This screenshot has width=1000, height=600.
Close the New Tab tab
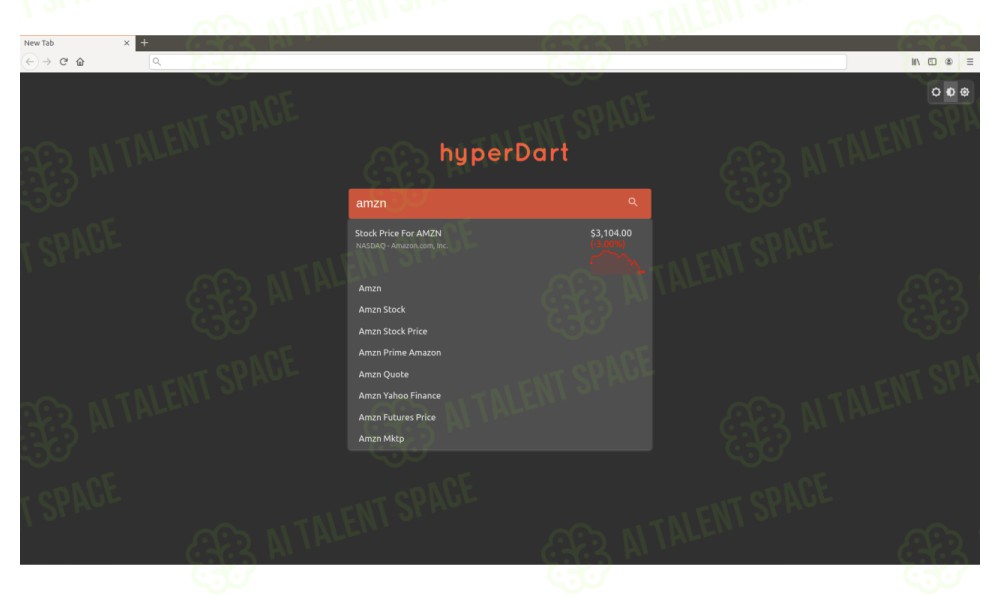[126, 43]
